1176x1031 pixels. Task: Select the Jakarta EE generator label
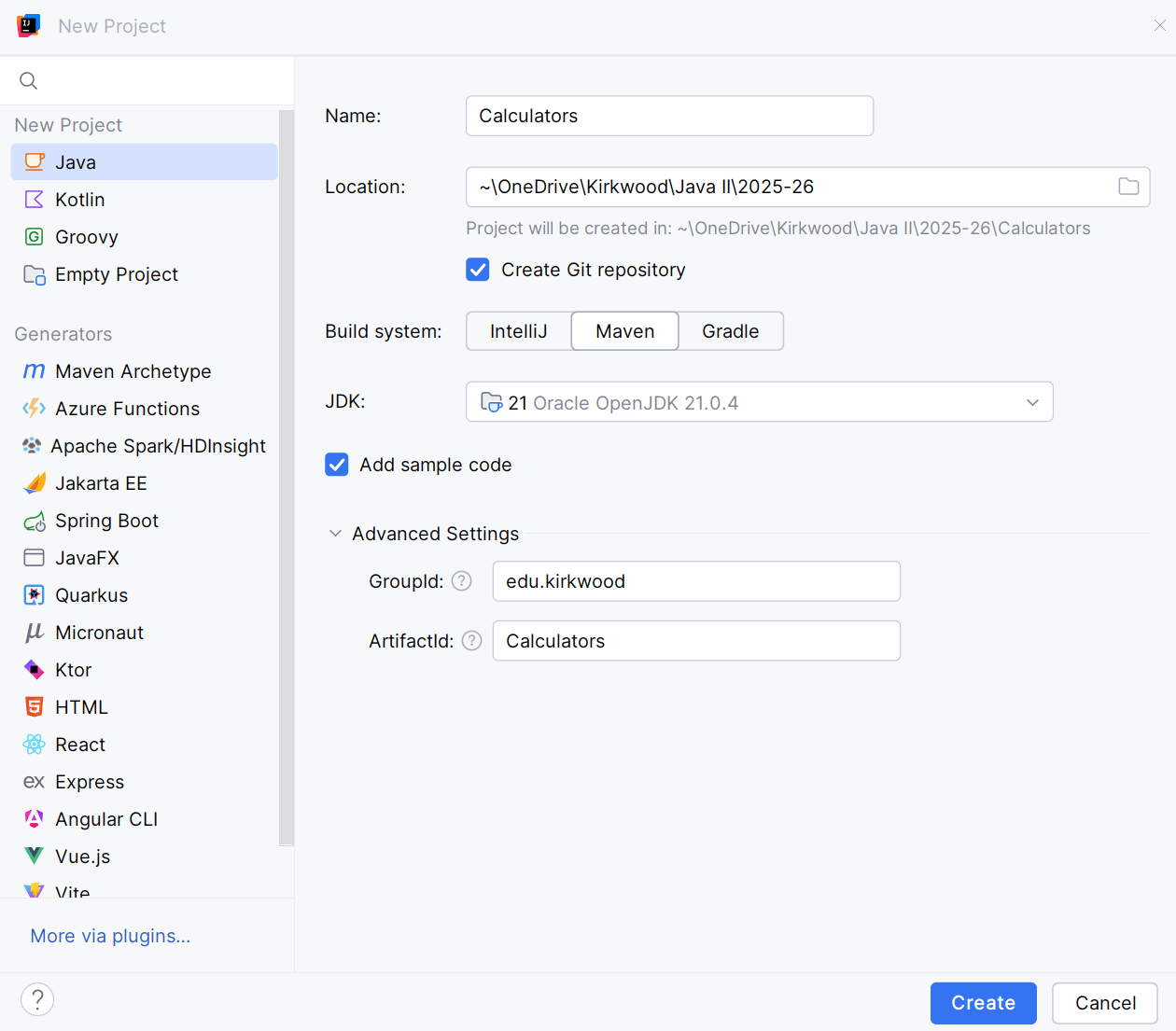click(x=101, y=483)
